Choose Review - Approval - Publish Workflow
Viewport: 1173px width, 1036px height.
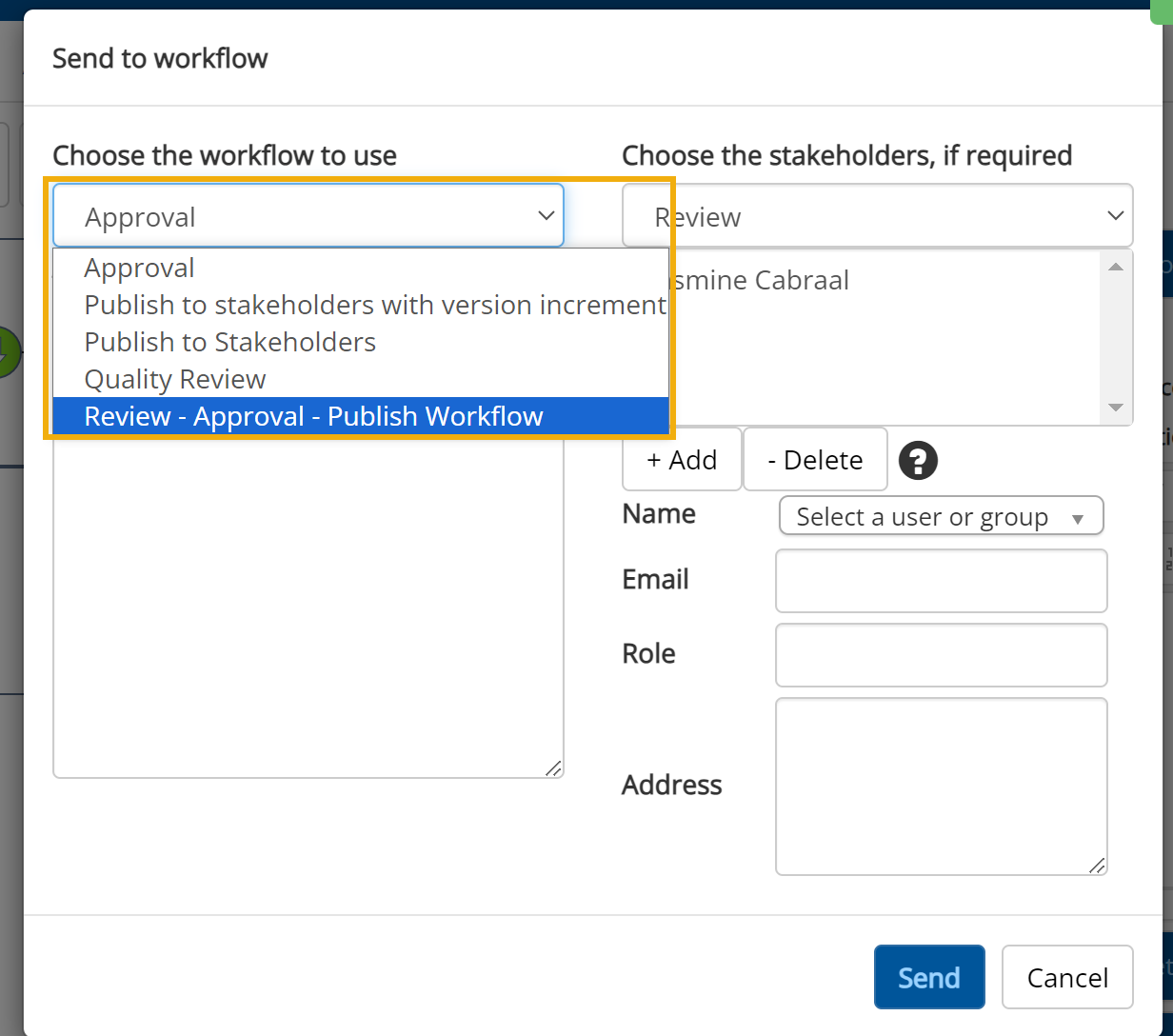314,417
